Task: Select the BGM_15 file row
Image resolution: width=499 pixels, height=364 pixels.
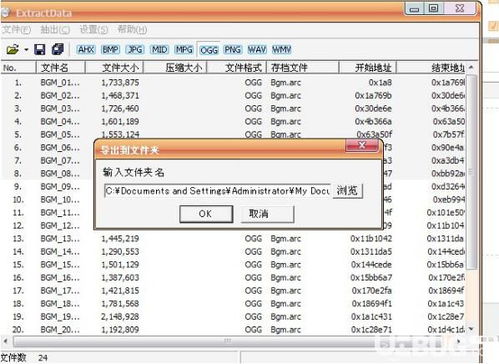Action: (x=233, y=265)
